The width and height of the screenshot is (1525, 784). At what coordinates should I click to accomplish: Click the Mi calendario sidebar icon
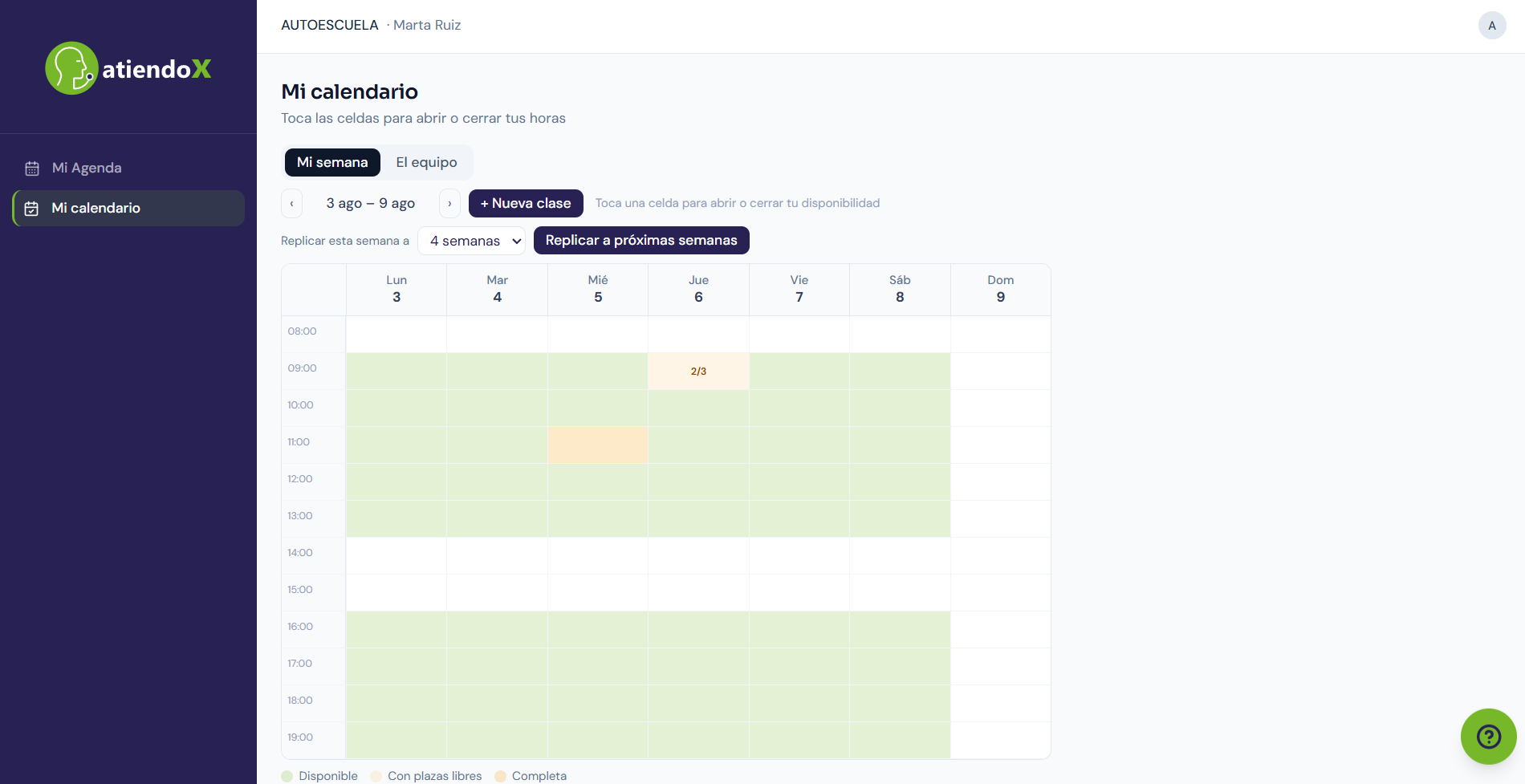click(x=32, y=209)
